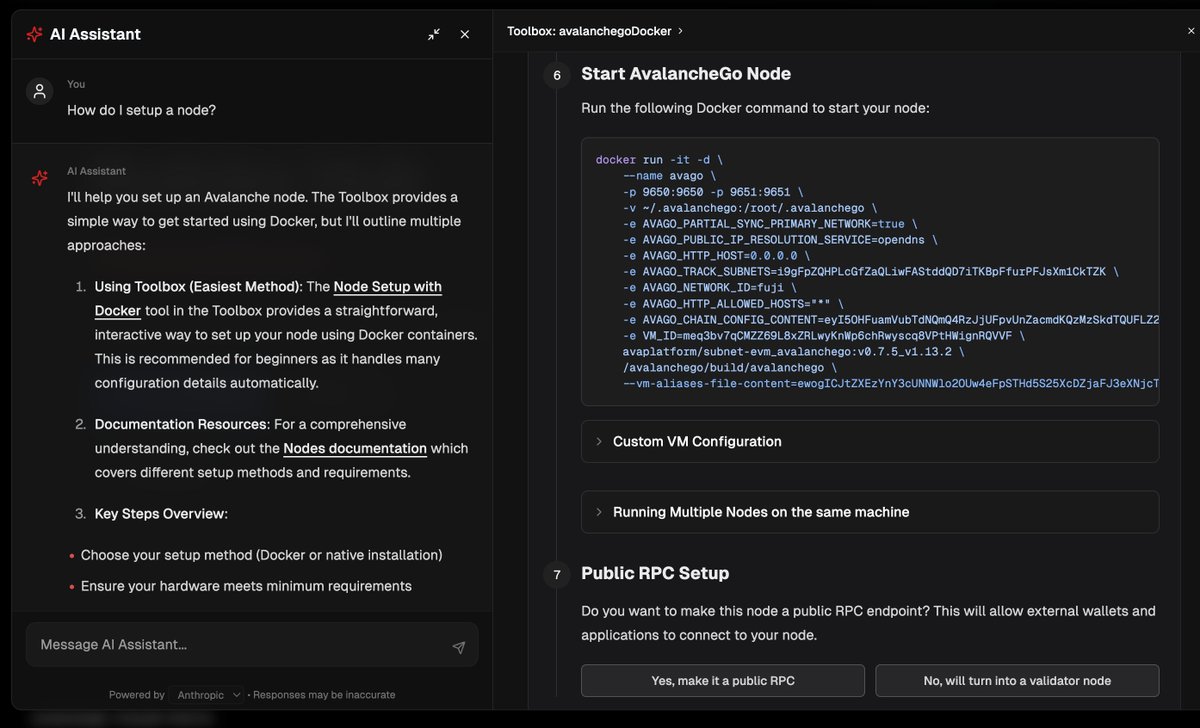Open the 'Node Setup with Docker' link
The height and width of the screenshot is (728, 1200).
click(268, 299)
